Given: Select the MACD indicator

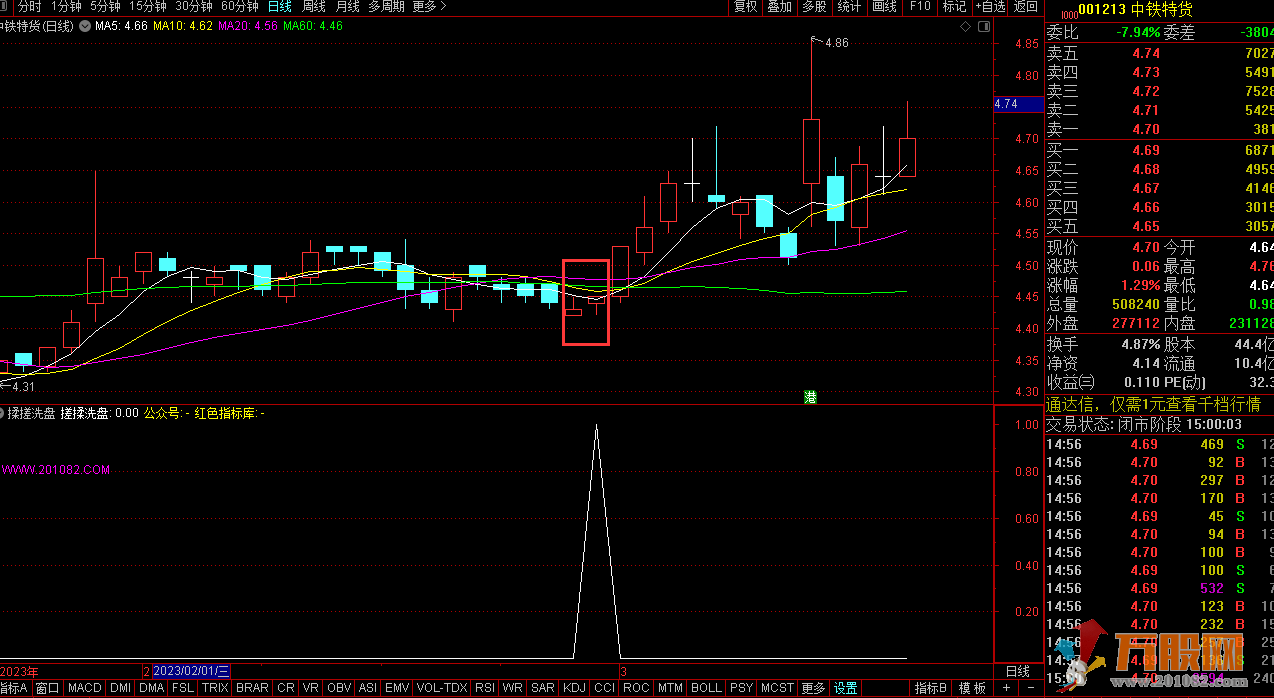Looking at the screenshot, I should [84, 688].
